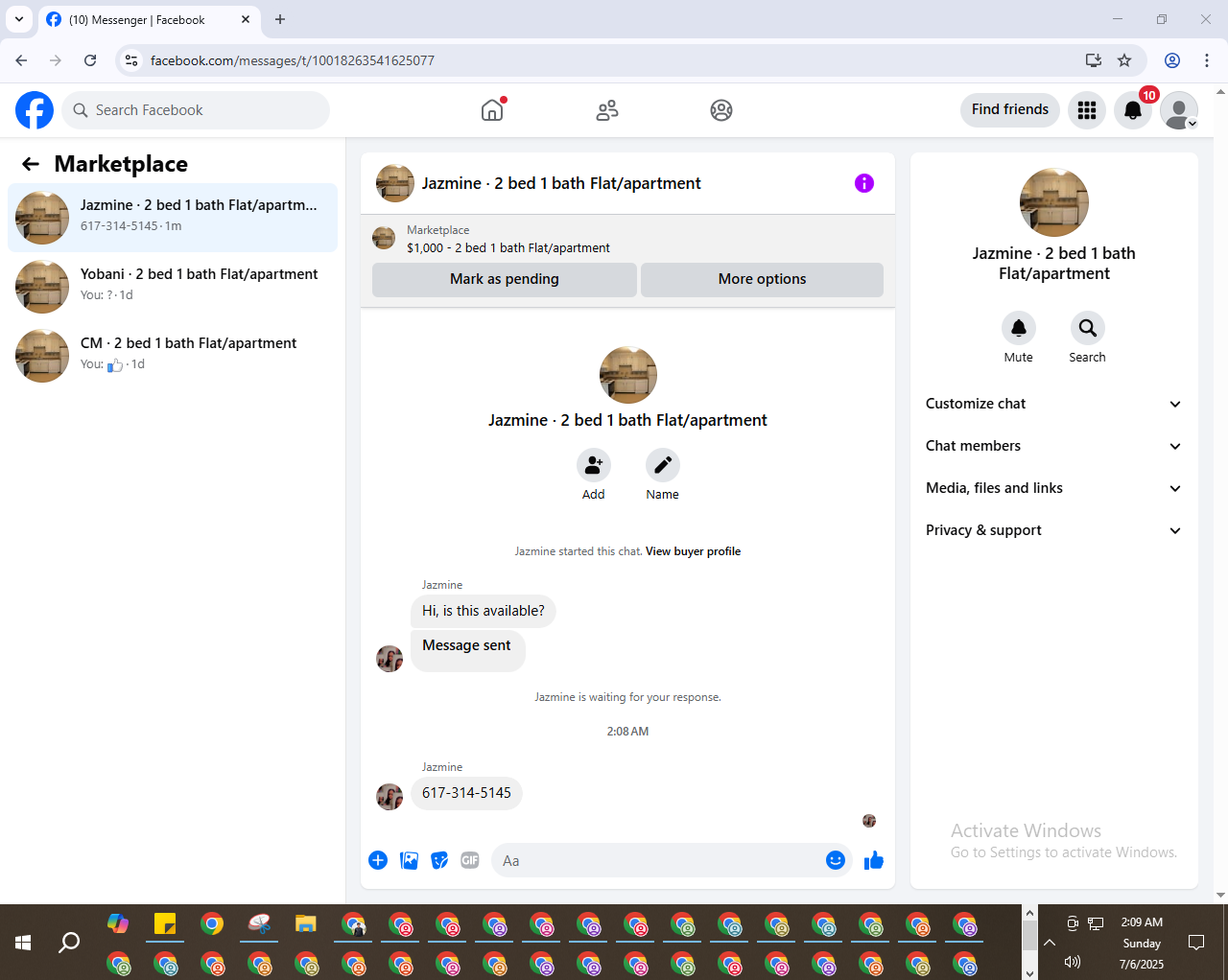Open File Explorer from the taskbar
The height and width of the screenshot is (980, 1228).
coord(306,924)
